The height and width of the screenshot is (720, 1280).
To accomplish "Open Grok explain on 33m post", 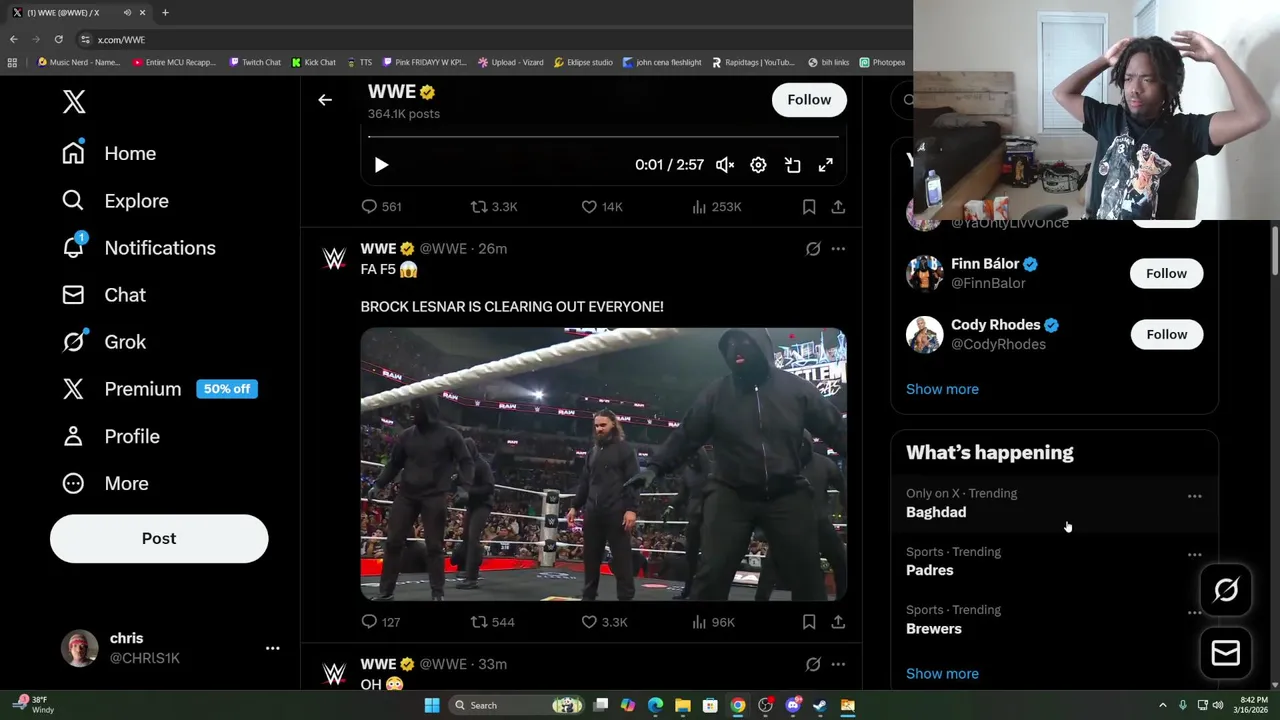I will pos(813,664).
